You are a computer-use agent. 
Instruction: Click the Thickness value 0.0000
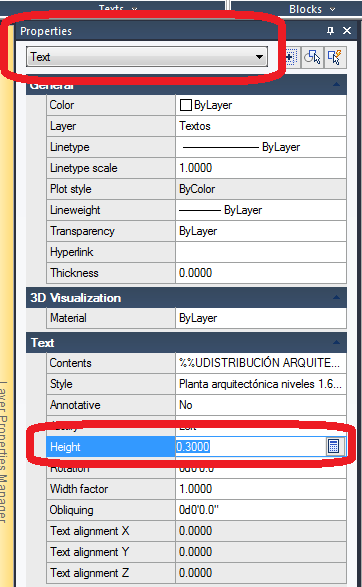point(261,273)
